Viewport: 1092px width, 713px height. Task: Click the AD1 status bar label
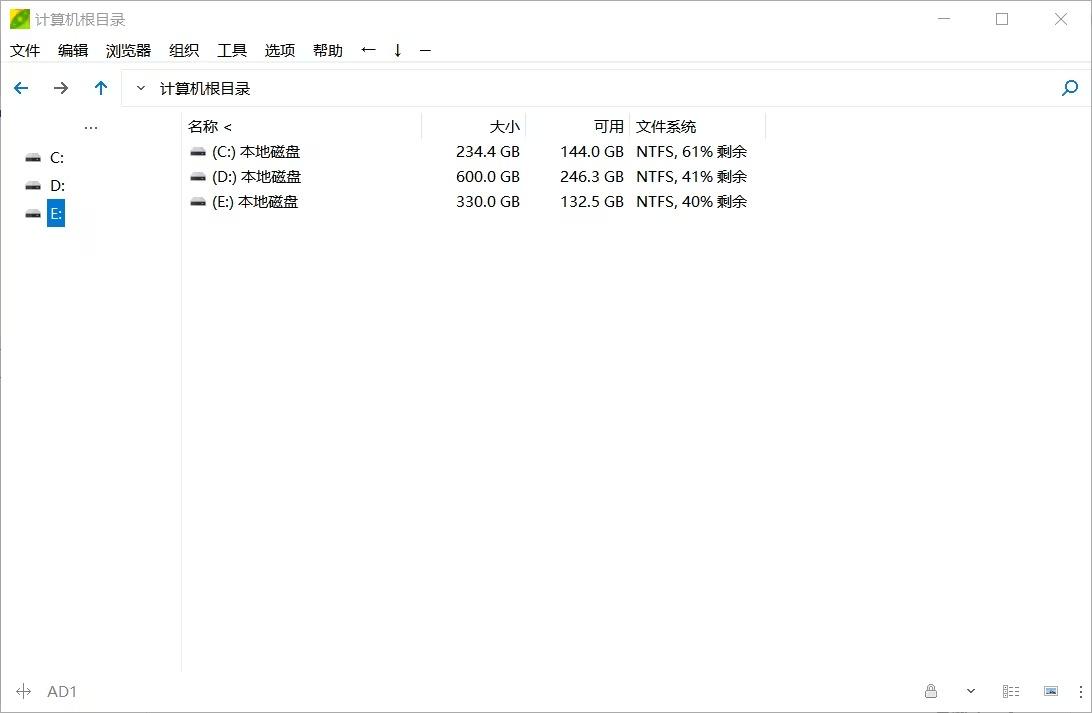coord(62,691)
